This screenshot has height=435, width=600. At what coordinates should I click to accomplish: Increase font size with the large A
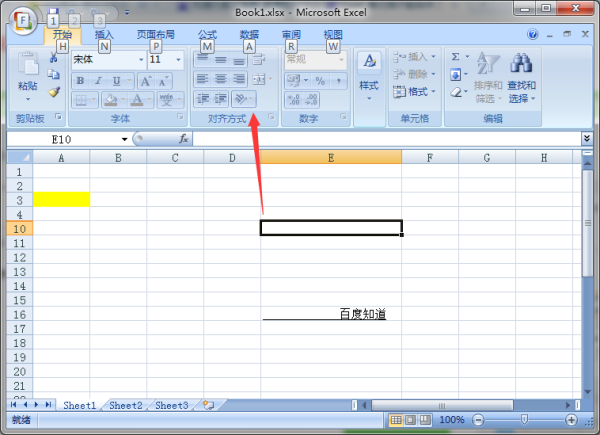tap(146, 81)
